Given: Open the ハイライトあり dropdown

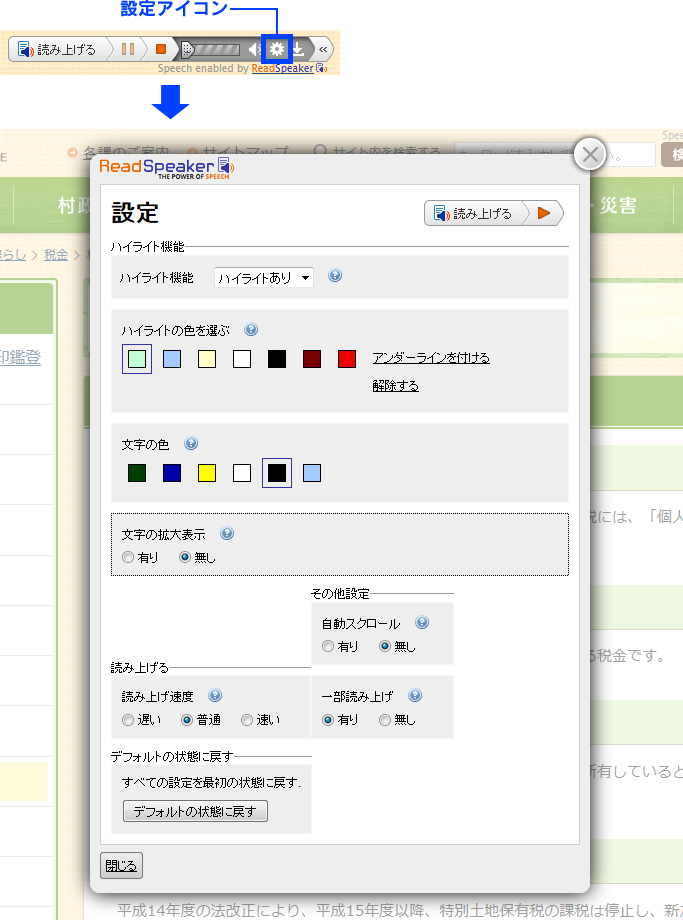Looking at the screenshot, I should pyautogui.click(x=264, y=278).
